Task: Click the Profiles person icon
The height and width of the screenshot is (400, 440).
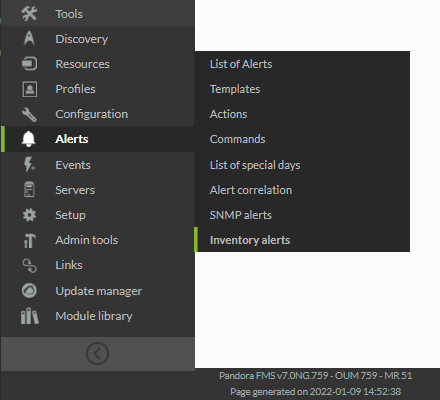Action: coord(29,89)
